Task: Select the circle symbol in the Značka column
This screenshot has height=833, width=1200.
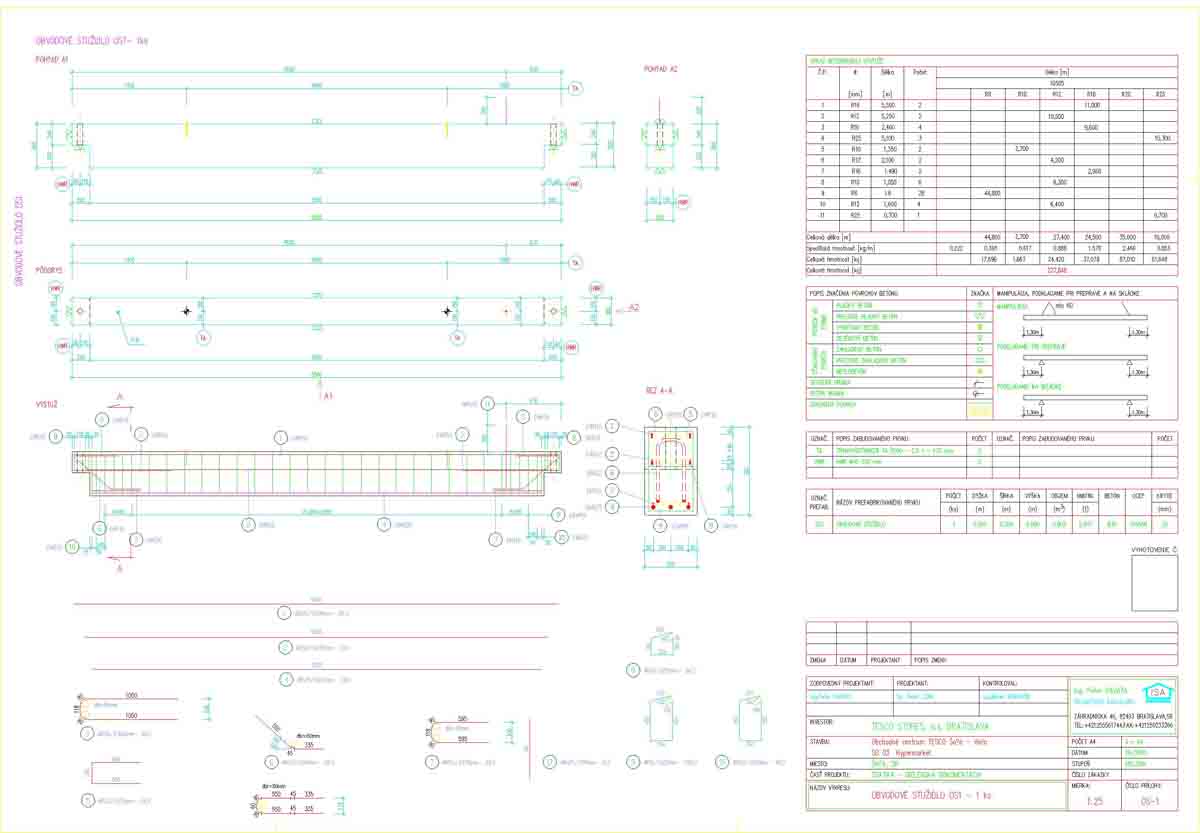Action: (980, 348)
